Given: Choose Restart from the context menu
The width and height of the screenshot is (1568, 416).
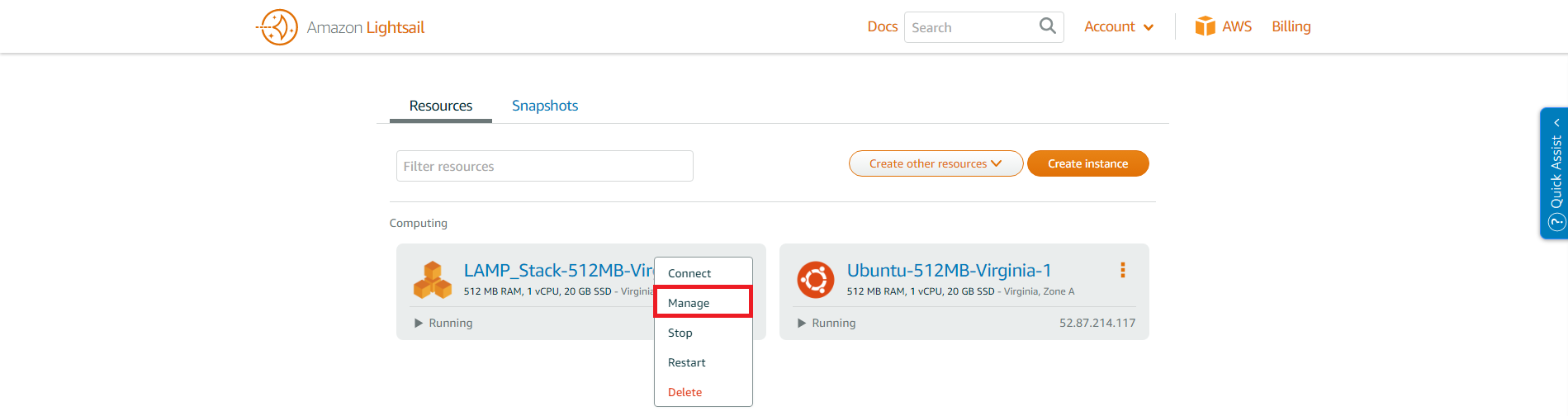Looking at the screenshot, I should [x=703, y=362].
